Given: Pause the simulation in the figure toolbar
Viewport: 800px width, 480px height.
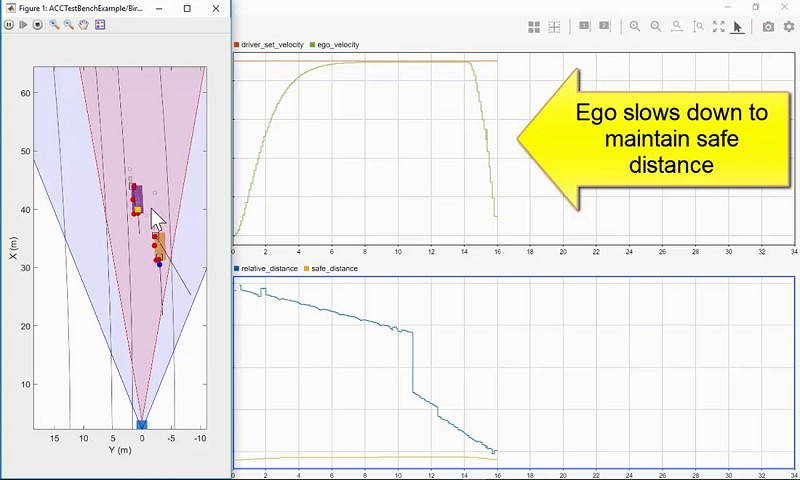Looking at the screenshot, I should 9,25.
